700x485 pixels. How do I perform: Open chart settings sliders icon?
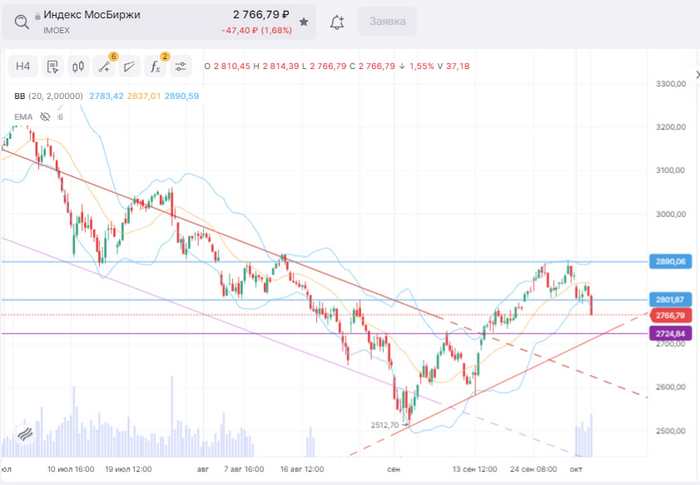(x=181, y=67)
